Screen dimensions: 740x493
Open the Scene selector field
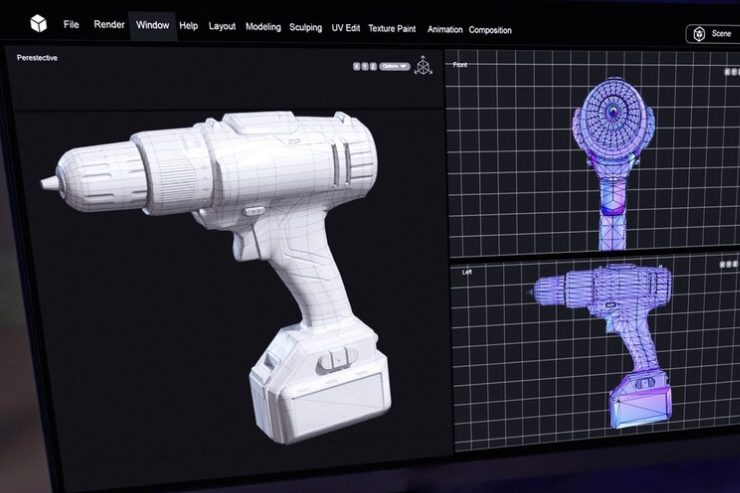point(713,34)
